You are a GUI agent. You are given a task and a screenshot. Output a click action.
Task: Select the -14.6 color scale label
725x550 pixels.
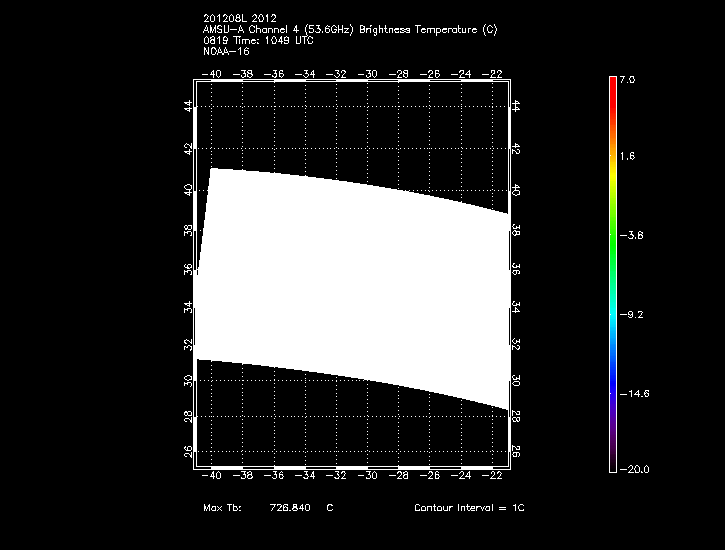click(x=633, y=393)
